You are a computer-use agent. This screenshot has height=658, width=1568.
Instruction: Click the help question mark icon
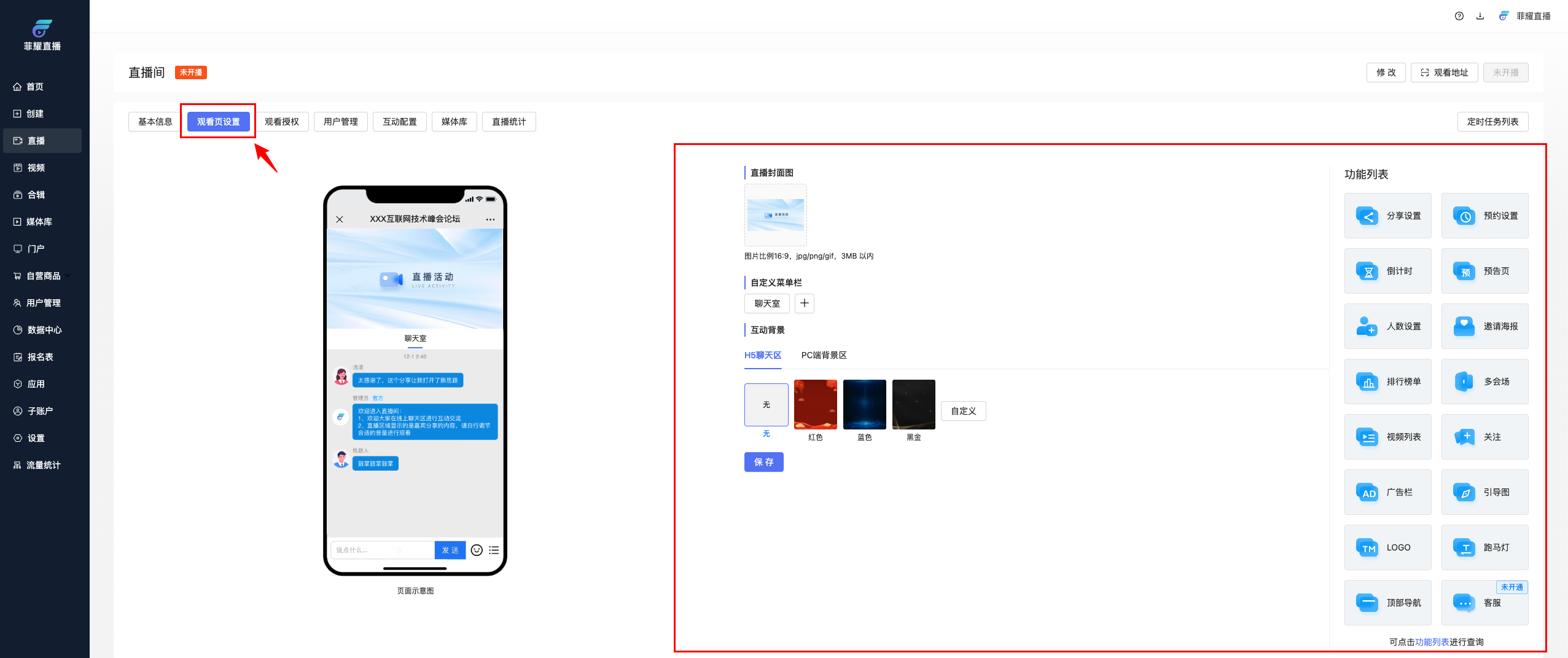[x=1459, y=17]
